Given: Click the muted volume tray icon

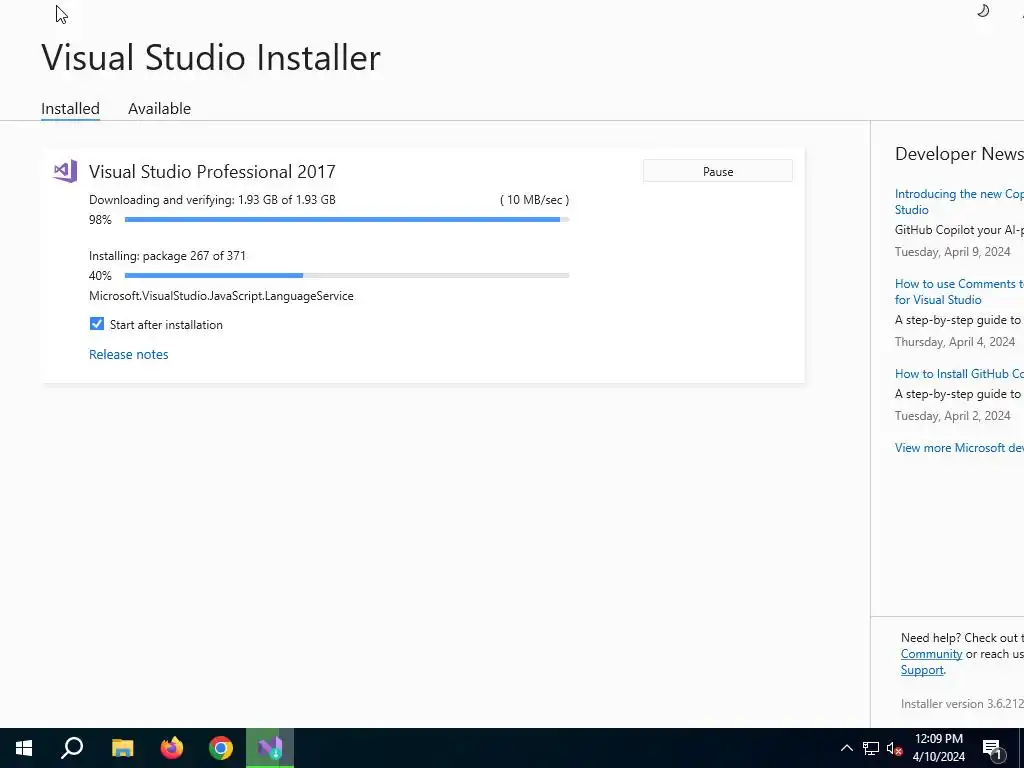Looking at the screenshot, I should tap(895, 748).
